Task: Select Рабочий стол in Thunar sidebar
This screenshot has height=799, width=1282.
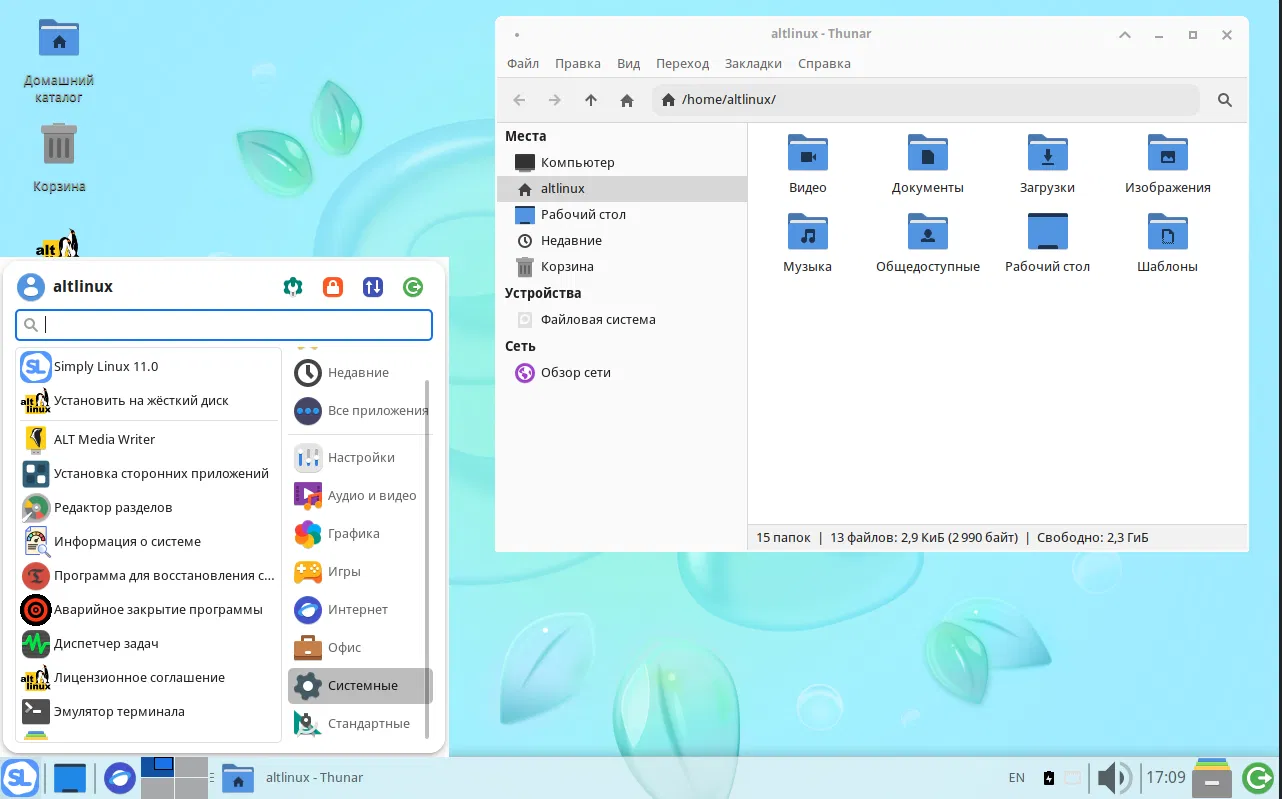Action: coord(622,214)
